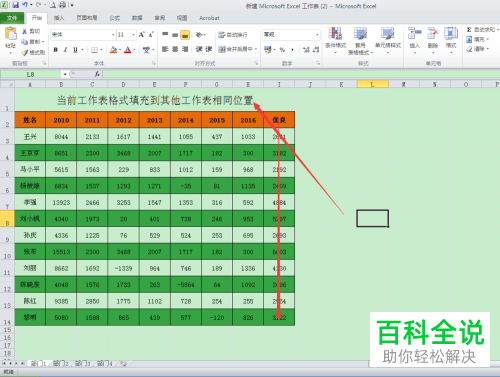Viewport: 500px width, 377px height.
Task: Switch to the Formulas (公式) tab
Action: click(114, 18)
